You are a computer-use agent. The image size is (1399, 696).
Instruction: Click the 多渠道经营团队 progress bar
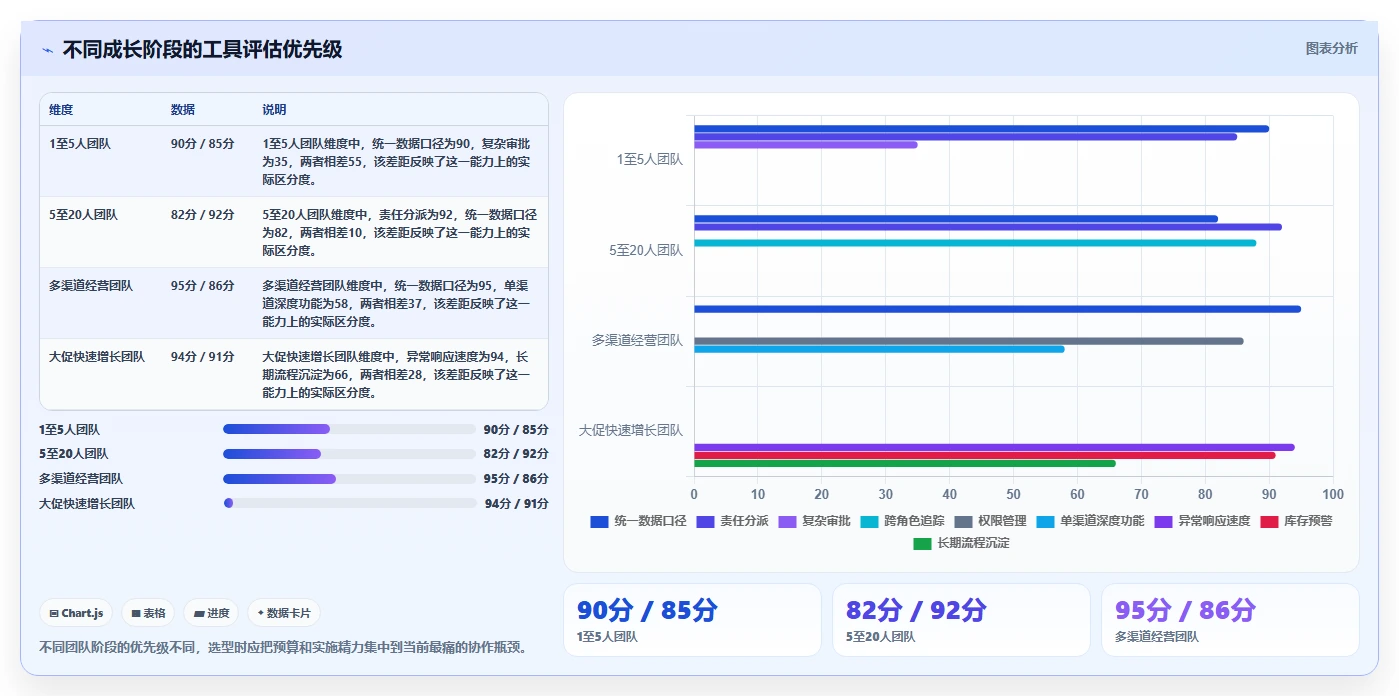tap(349, 479)
